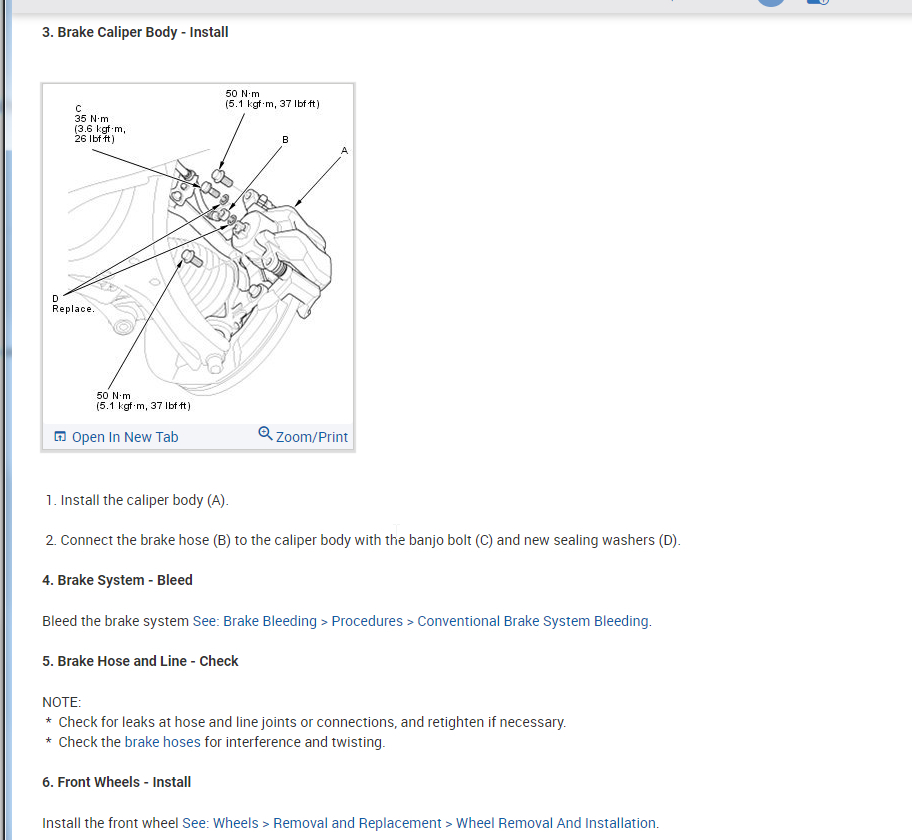
Task: Open the See: Wheels link
Action: 220,823
